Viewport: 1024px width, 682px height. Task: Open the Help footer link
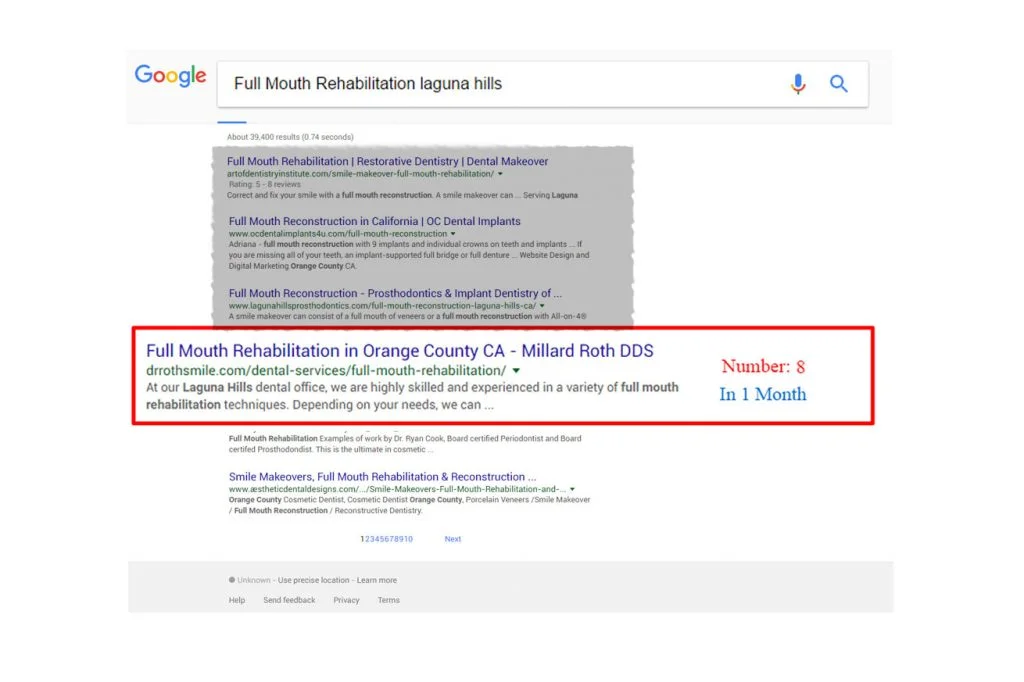(x=236, y=600)
